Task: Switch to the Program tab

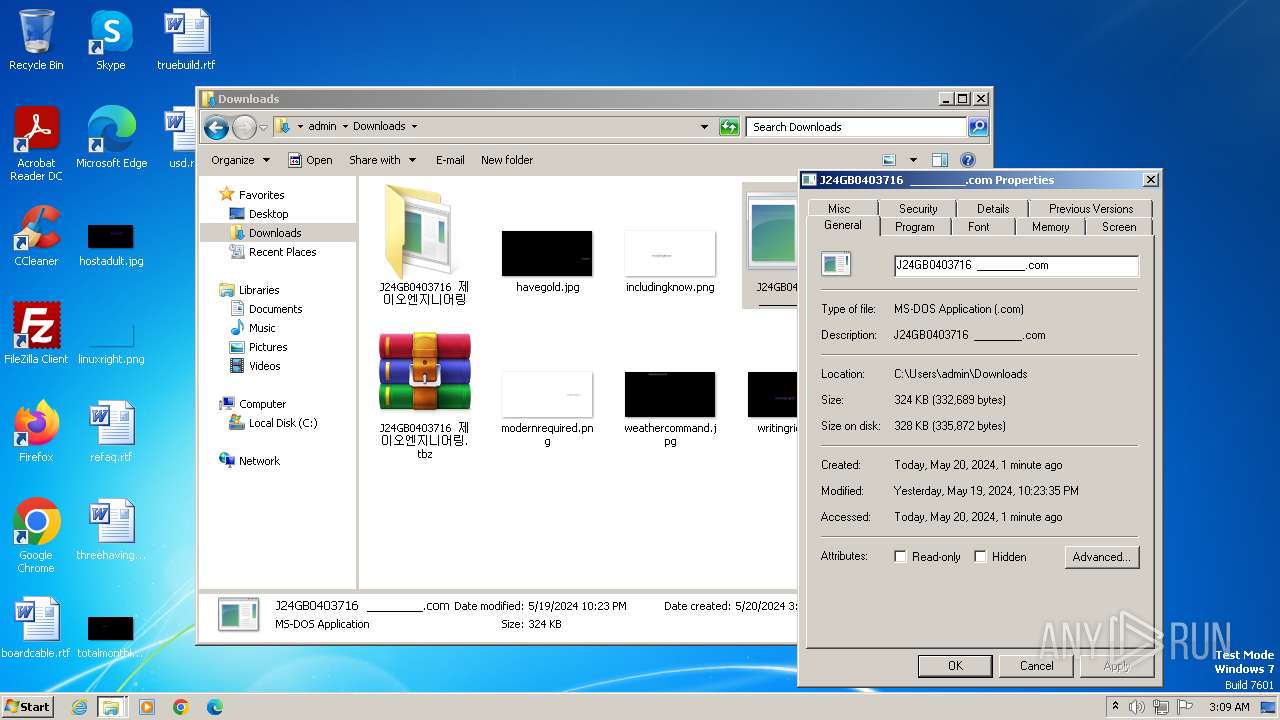Action: pyautogui.click(x=914, y=227)
